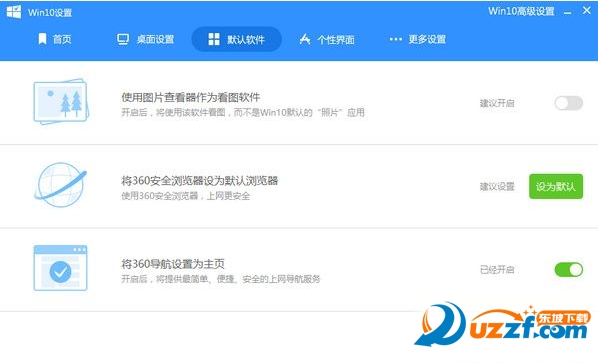The width and height of the screenshot is (598, 363).
Task: Click the green 设为默认 button
Action: 556,186
